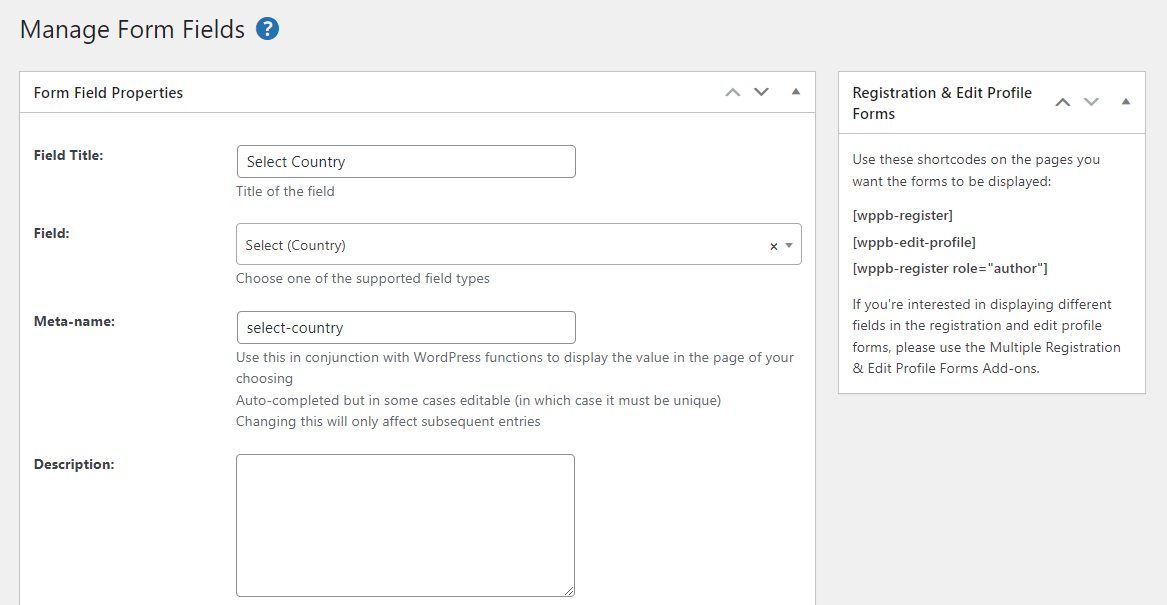Move Form Field Properties panel up
The width and height of the screenshot is (1167, 605).
(733, 92)
